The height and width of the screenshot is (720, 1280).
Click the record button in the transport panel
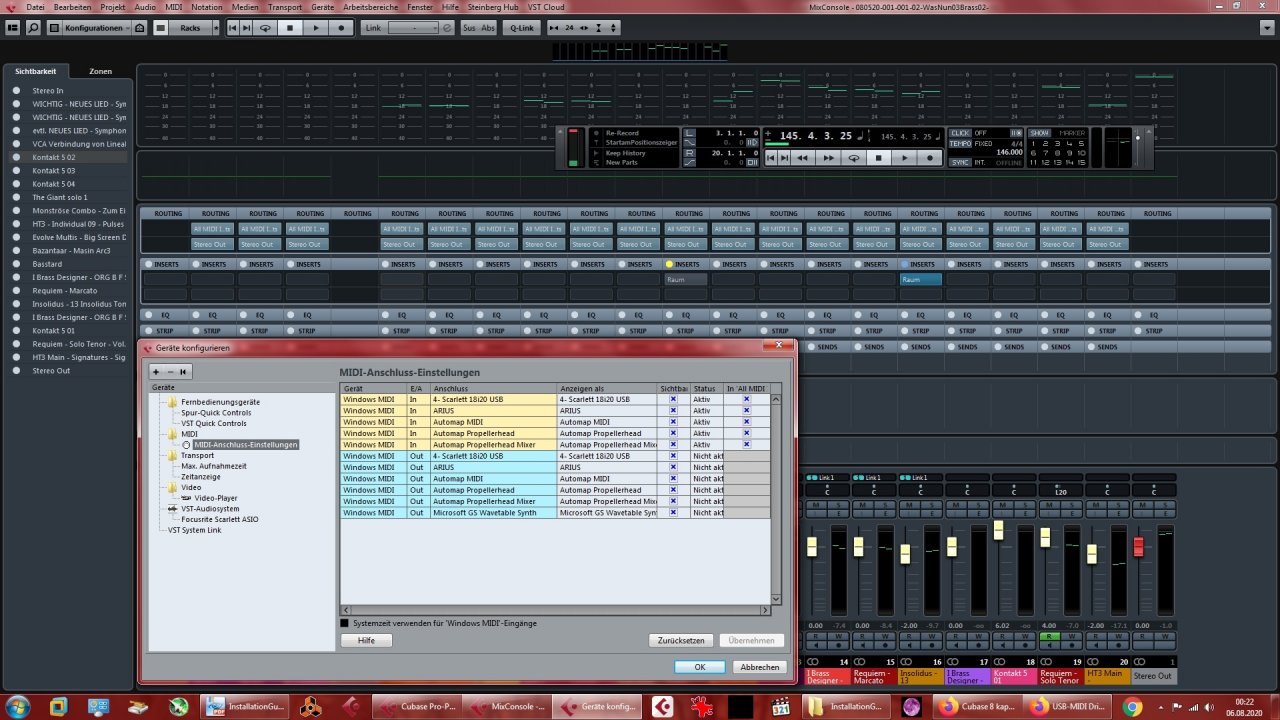coord(929,157)
